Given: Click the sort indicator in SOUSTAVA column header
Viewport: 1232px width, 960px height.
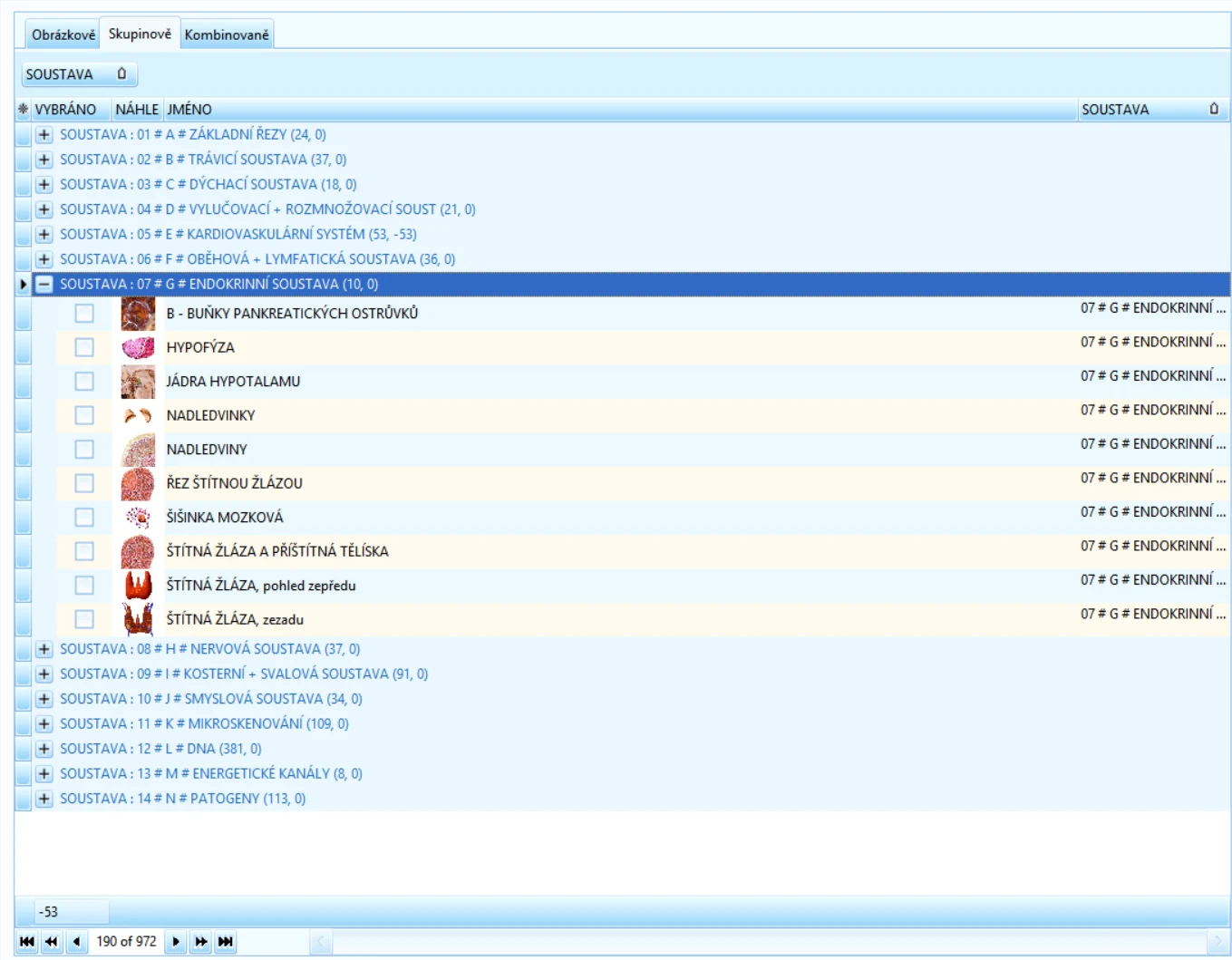Looking at the screenshot, I should (1214, 109).
